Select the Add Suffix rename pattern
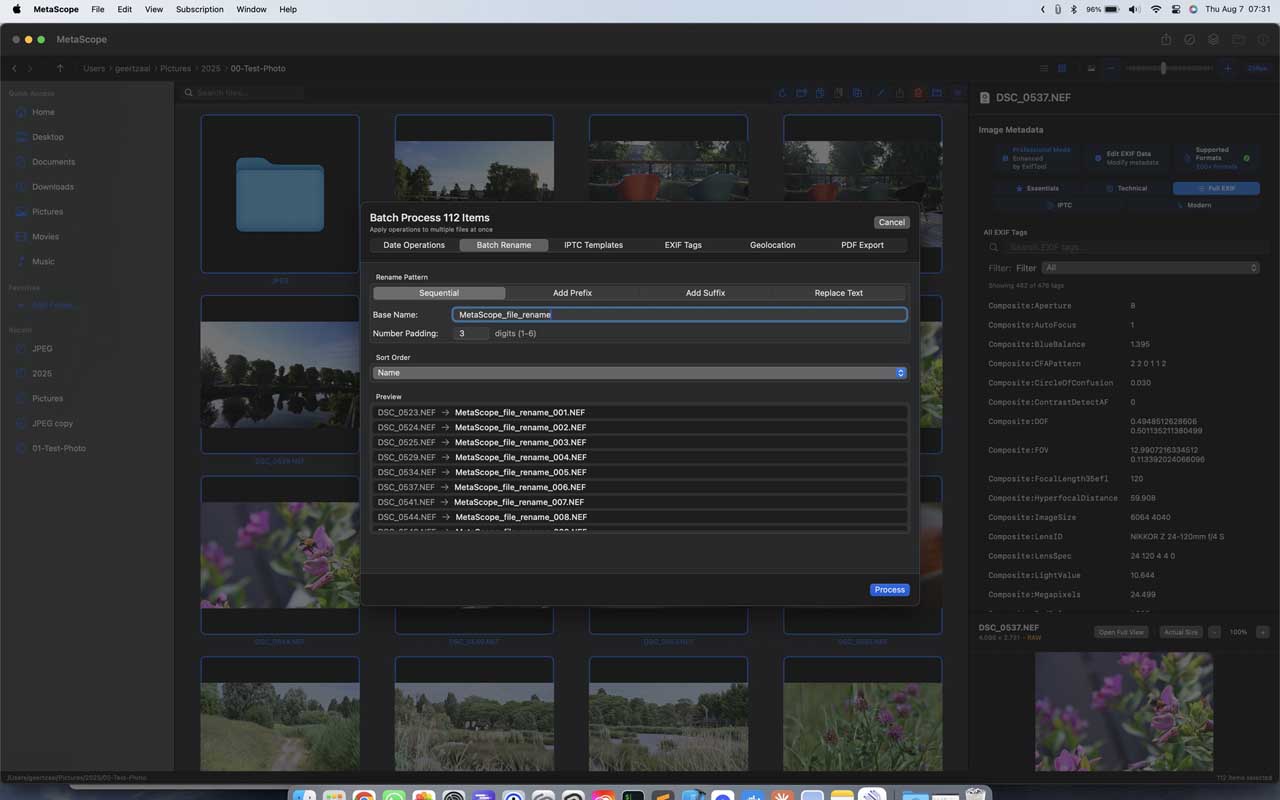Image resolution: width=1280 pixels, height=800 pixels. tap(705, 293)
